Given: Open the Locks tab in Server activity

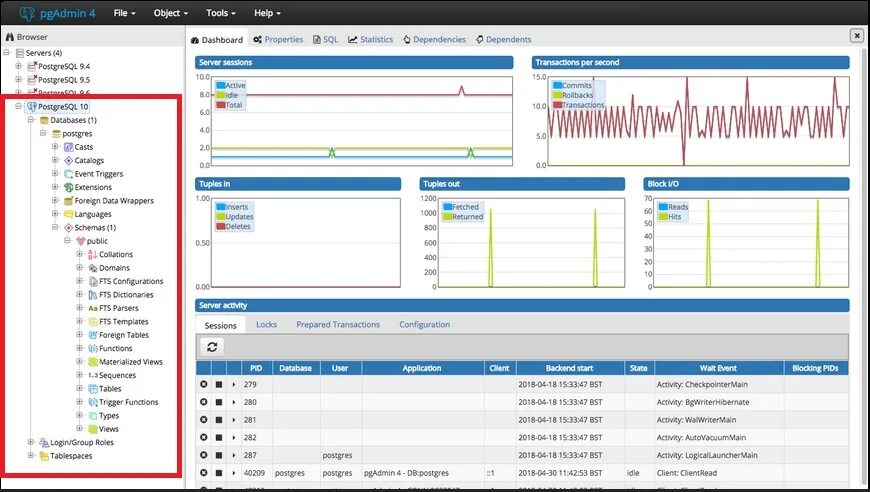Looking at the screenshot, I should click(x=266, y=324).
